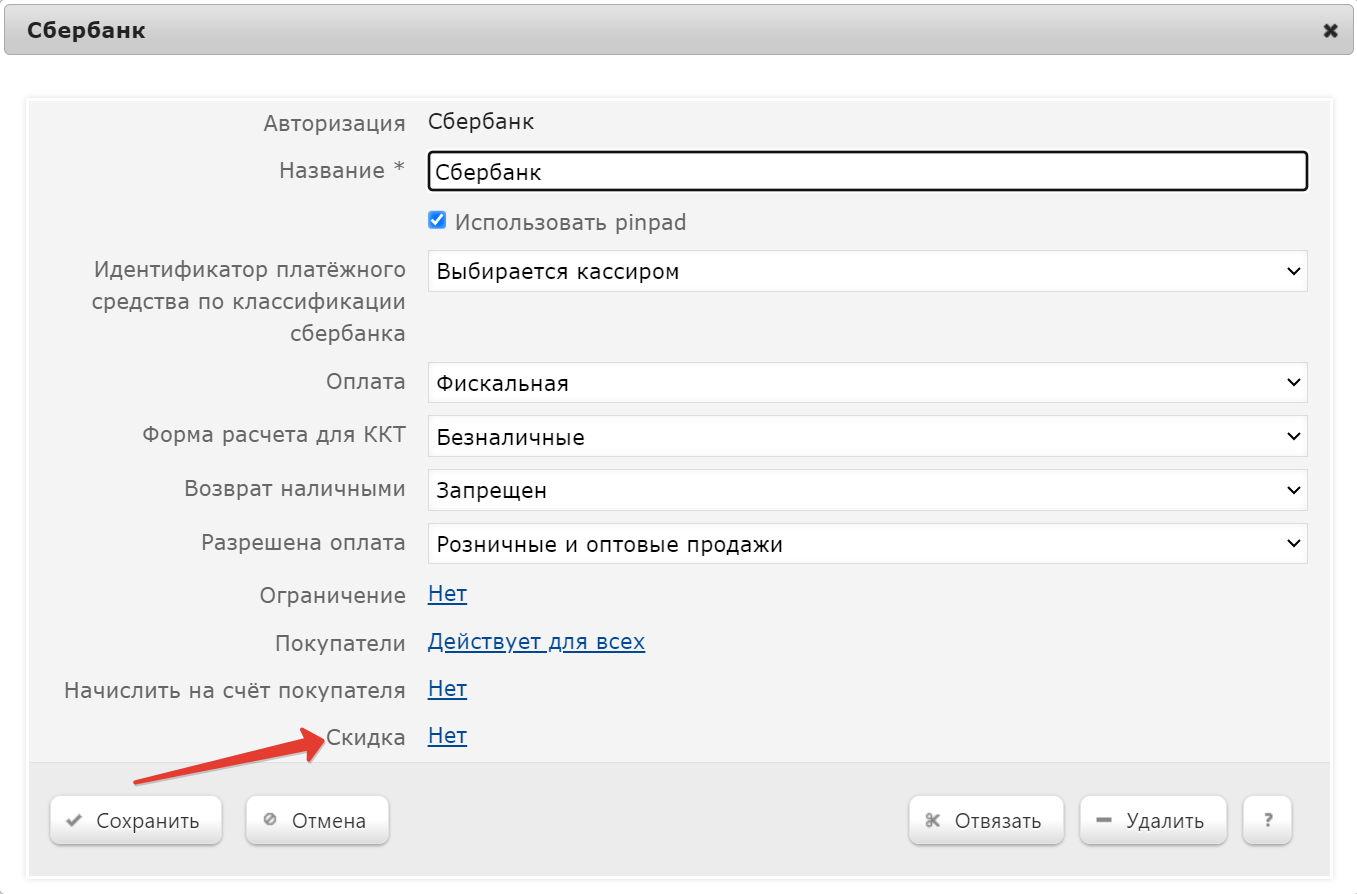
Task: Click the Сбербанк dialog title text
Action: coord(86,31)
